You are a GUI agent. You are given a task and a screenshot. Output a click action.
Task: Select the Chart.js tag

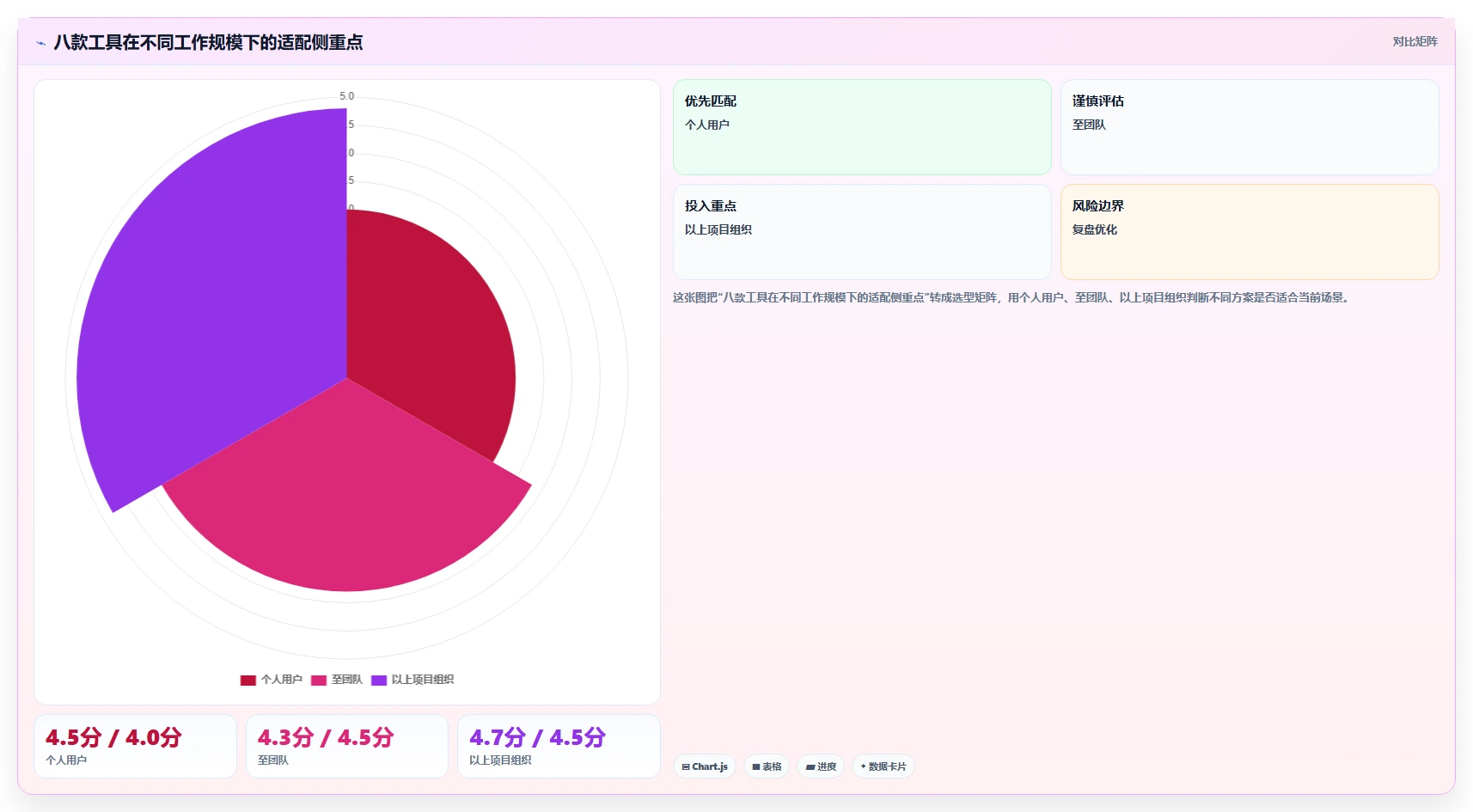pyautogui.click(x=705, y=766)
